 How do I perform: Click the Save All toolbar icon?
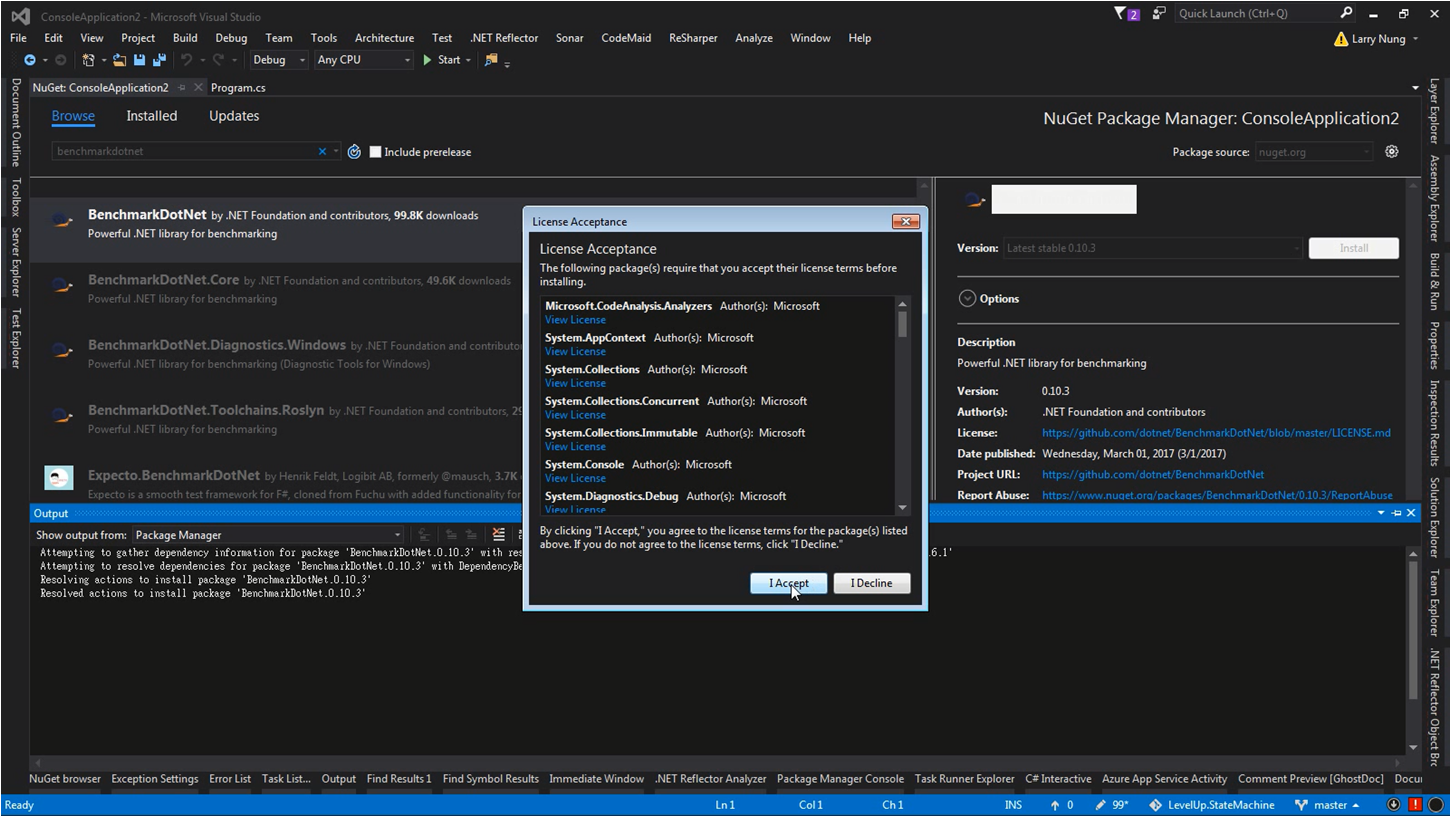(159, 60)
